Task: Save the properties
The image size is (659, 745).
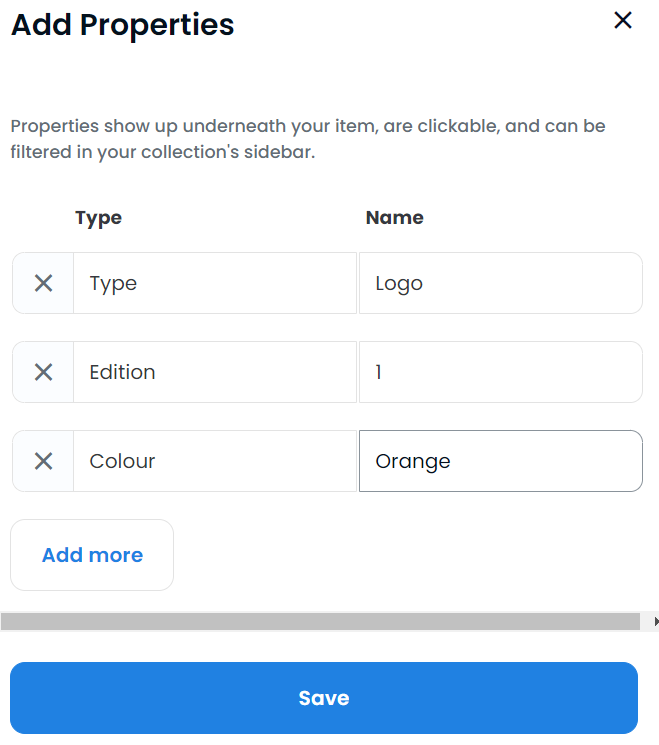Action: click(324, 698)
